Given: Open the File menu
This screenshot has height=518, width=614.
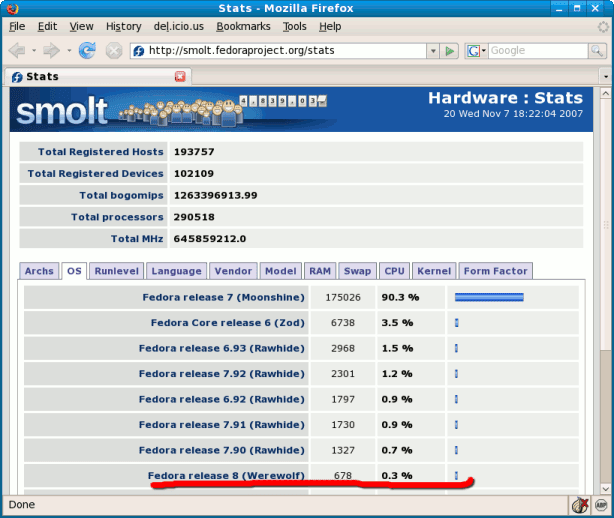Looking at the screenshot, I should pyautogui.click(x=17, y=26).
